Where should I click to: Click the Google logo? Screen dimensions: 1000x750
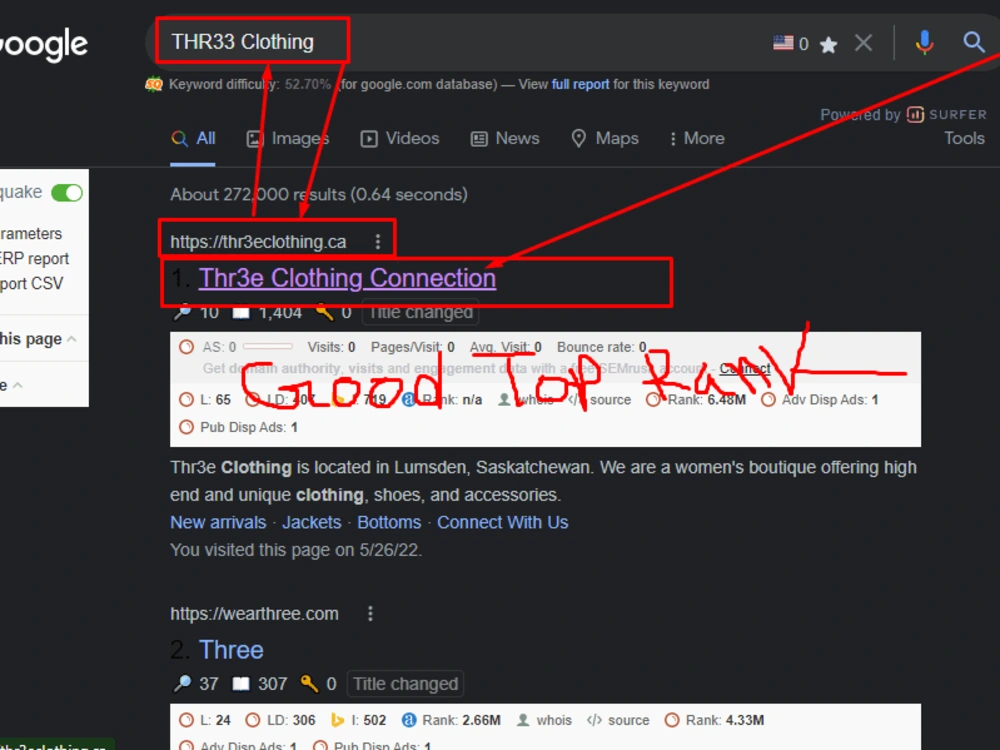43,45
